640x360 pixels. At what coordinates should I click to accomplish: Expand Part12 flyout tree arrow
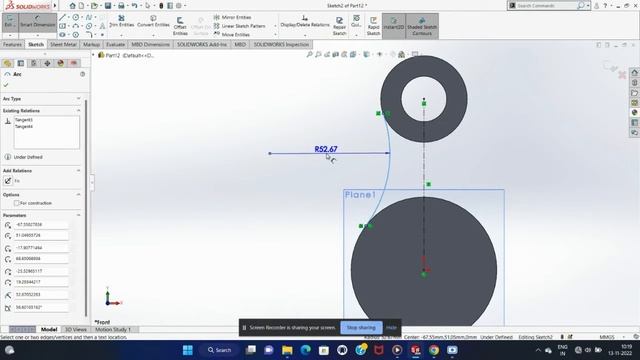point(93,55)
